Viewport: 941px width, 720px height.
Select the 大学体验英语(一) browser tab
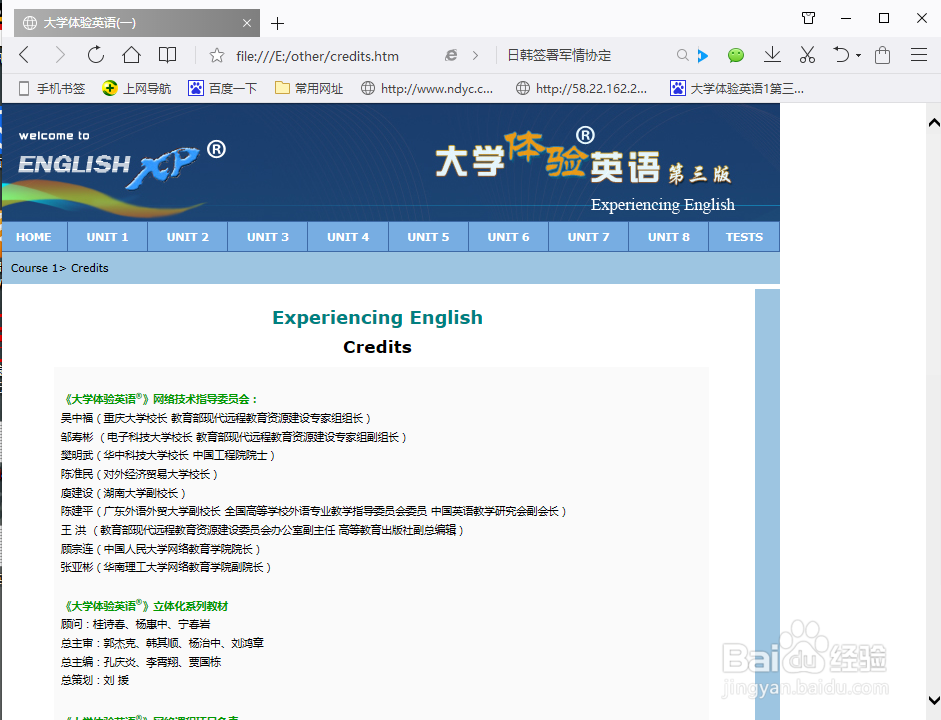[137, 23]
